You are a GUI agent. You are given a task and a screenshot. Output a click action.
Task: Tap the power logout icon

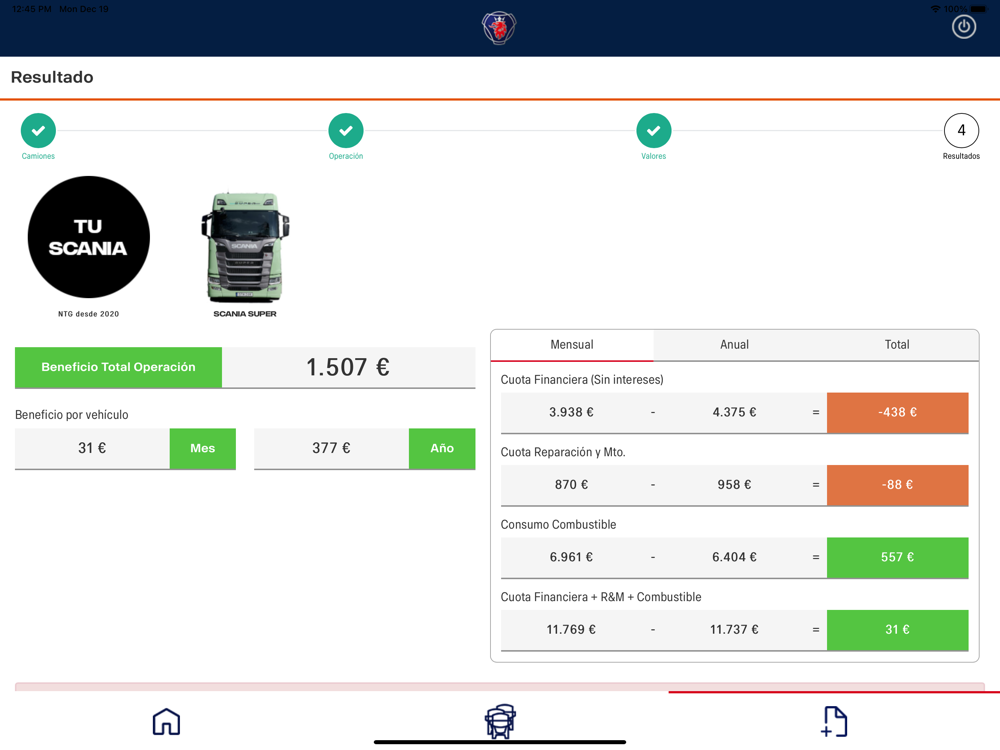coord(964,27)
